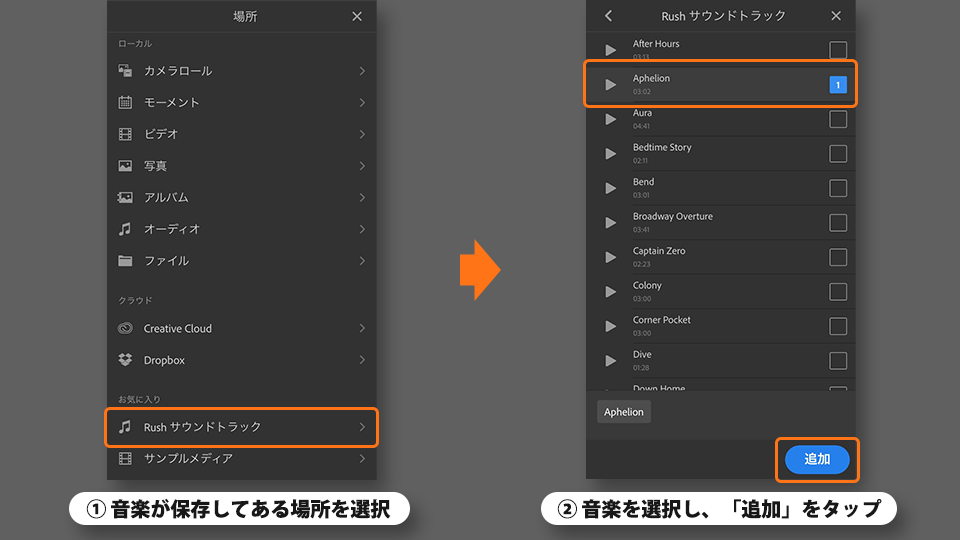Click the Camera Roll (カメラロール) icon
The height and width of the screenshot is (540, 960).
click(x=125, y=70)
